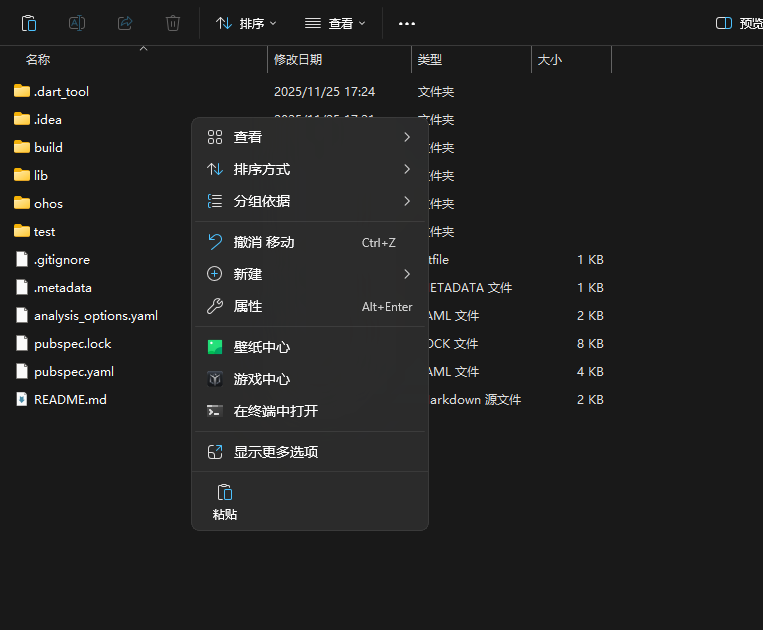Select the ohos folder
763x630 pixels.
(x=48, y=203)
